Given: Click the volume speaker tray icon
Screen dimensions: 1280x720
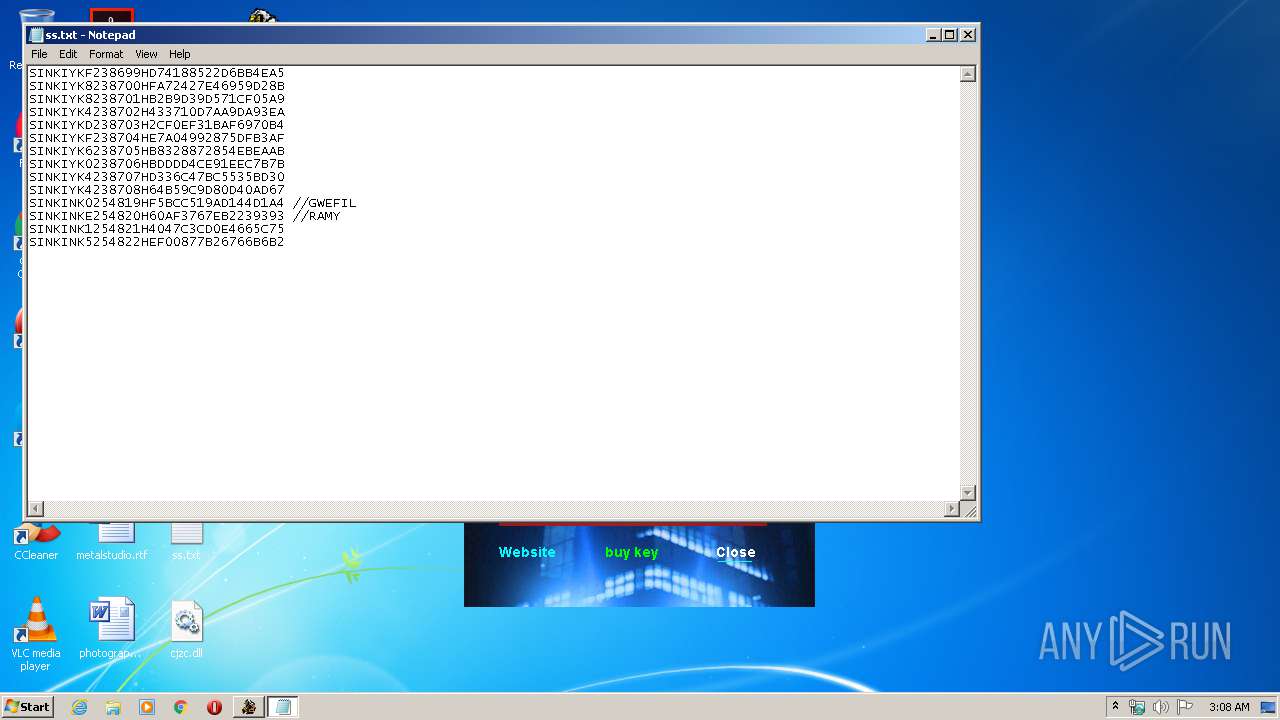Looking at the screenshot, I should (1161, 707).
